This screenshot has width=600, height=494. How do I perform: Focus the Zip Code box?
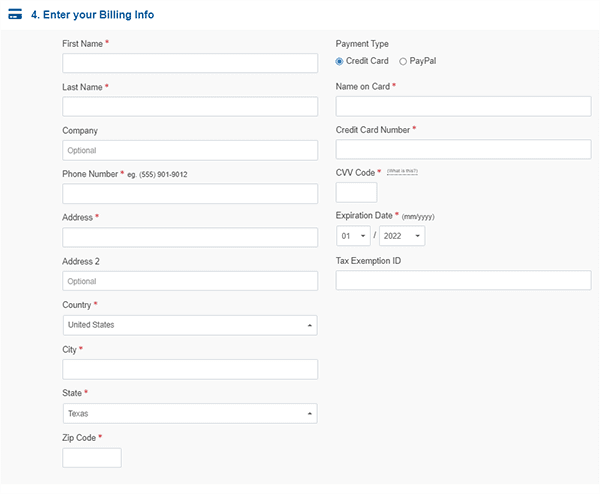92,457
